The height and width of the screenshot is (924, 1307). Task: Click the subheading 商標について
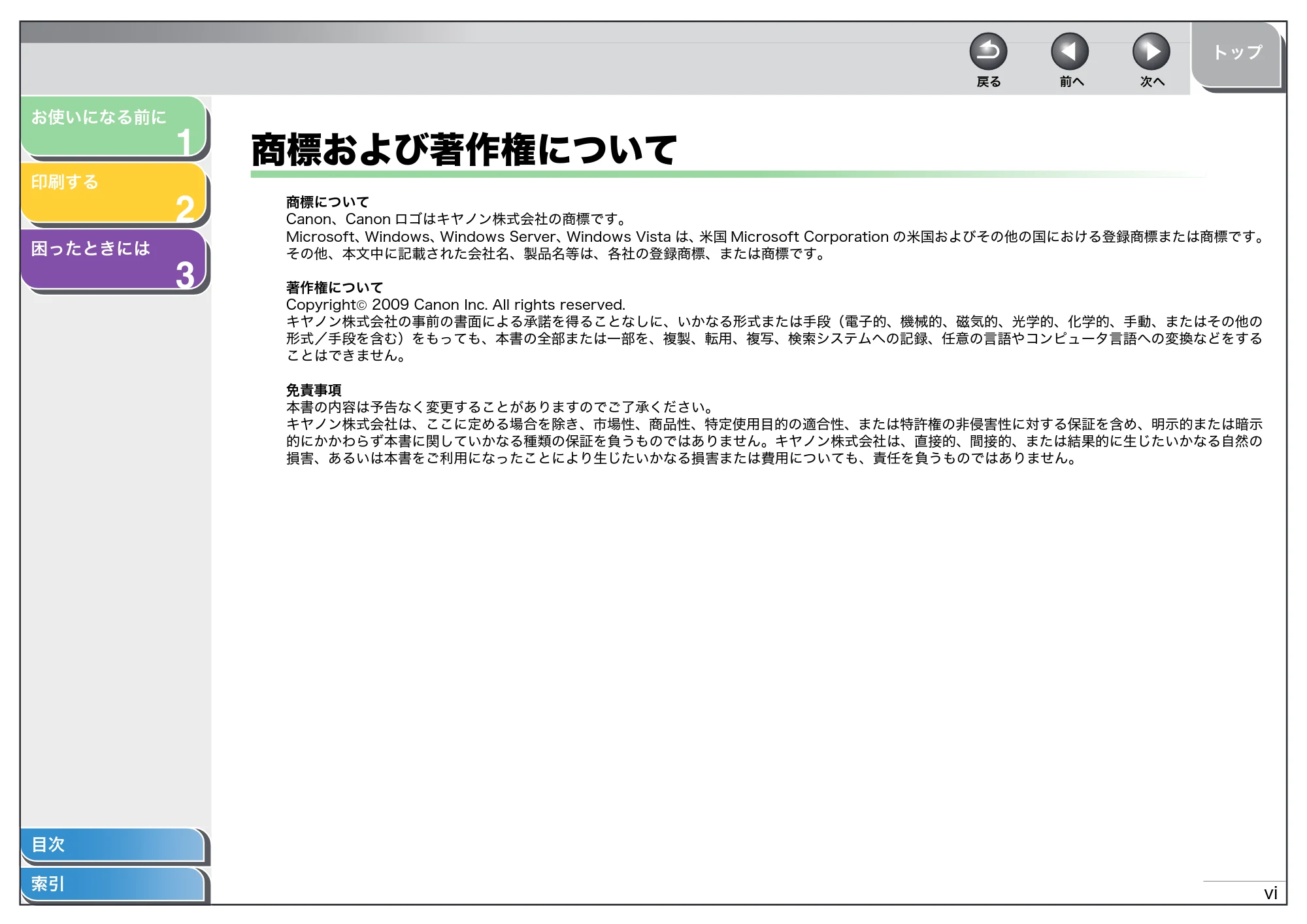tap(327, 202)
